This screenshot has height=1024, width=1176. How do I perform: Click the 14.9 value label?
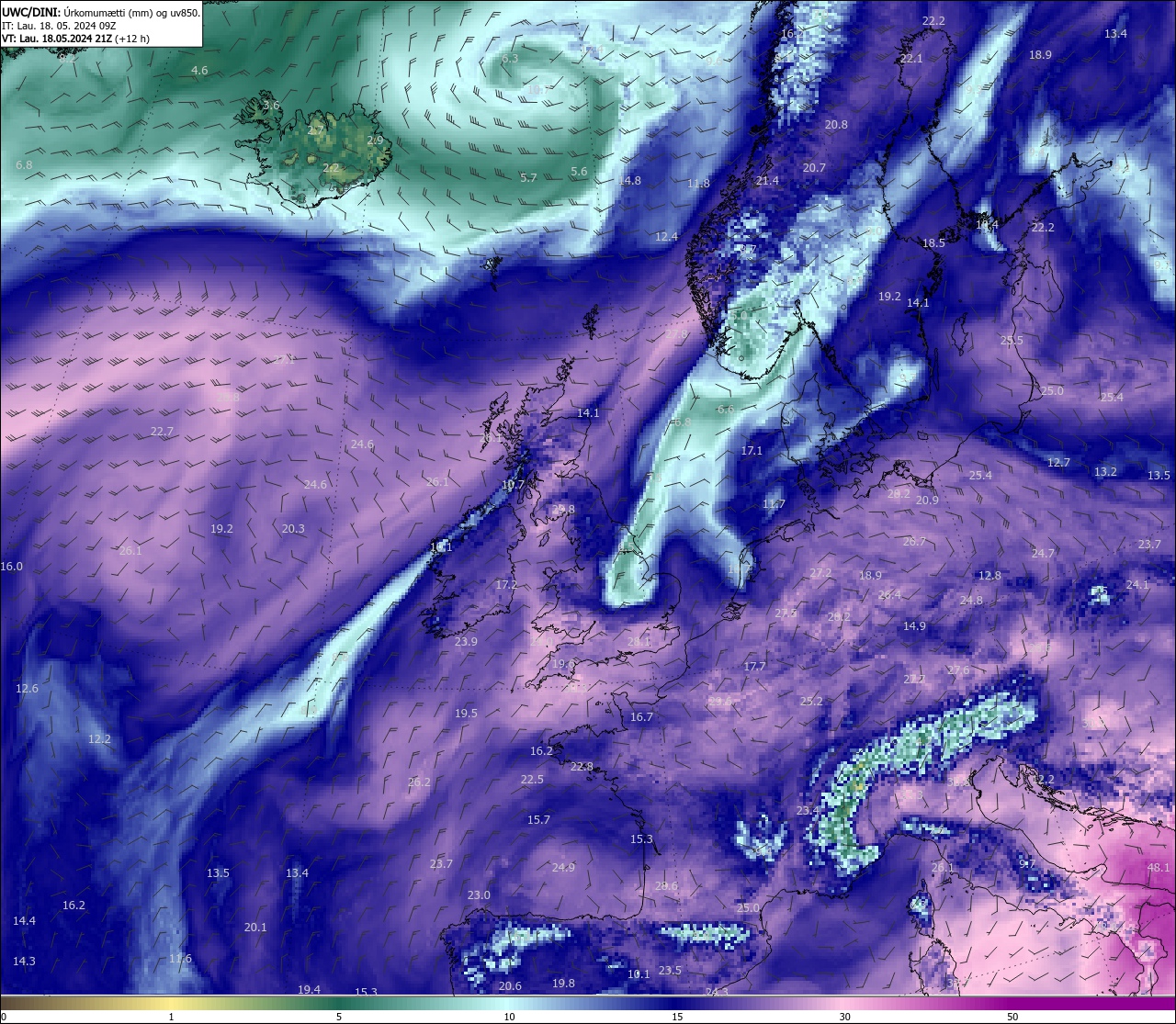(914, 626)
